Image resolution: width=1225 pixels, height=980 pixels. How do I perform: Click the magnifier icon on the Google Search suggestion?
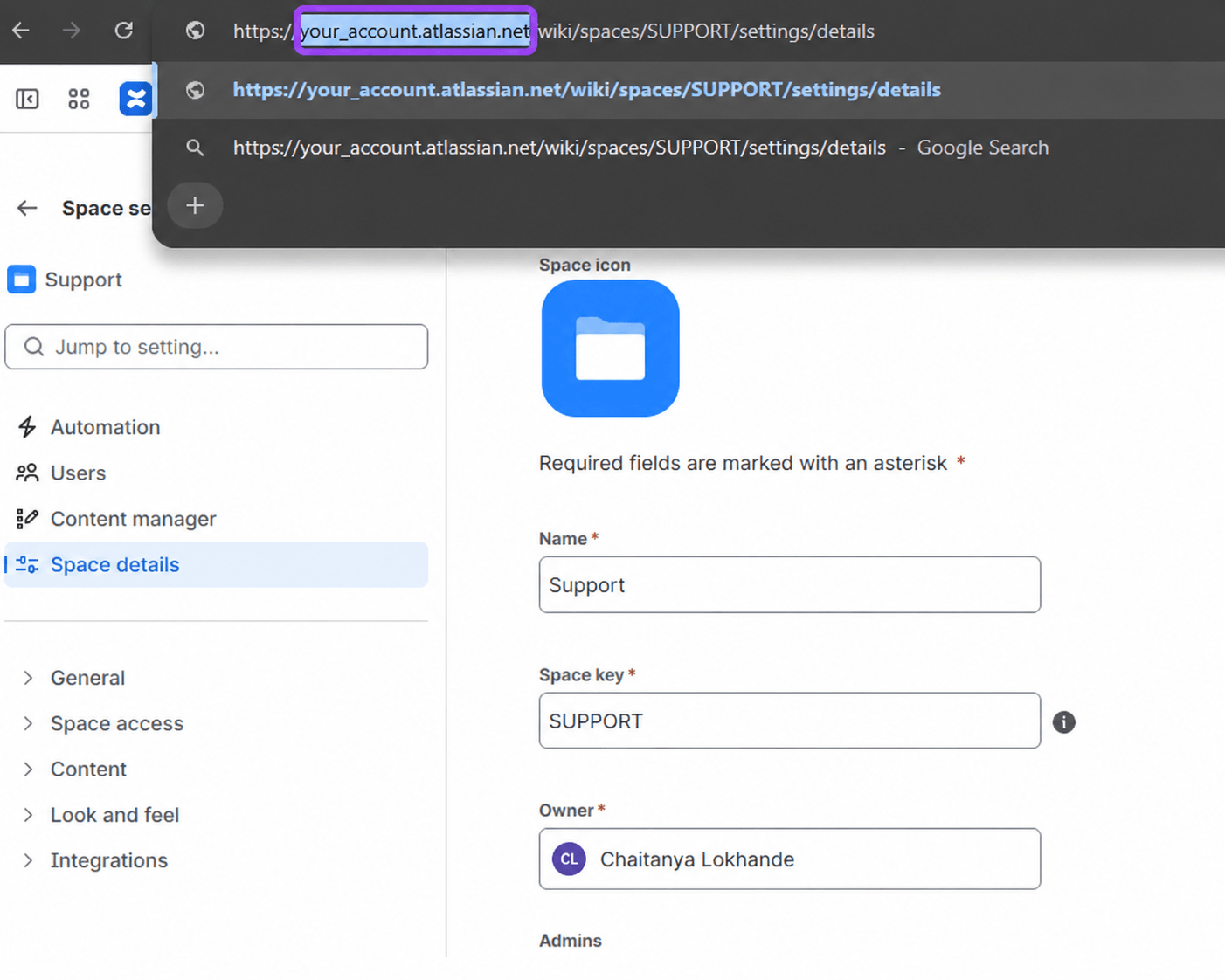[195, 148]
